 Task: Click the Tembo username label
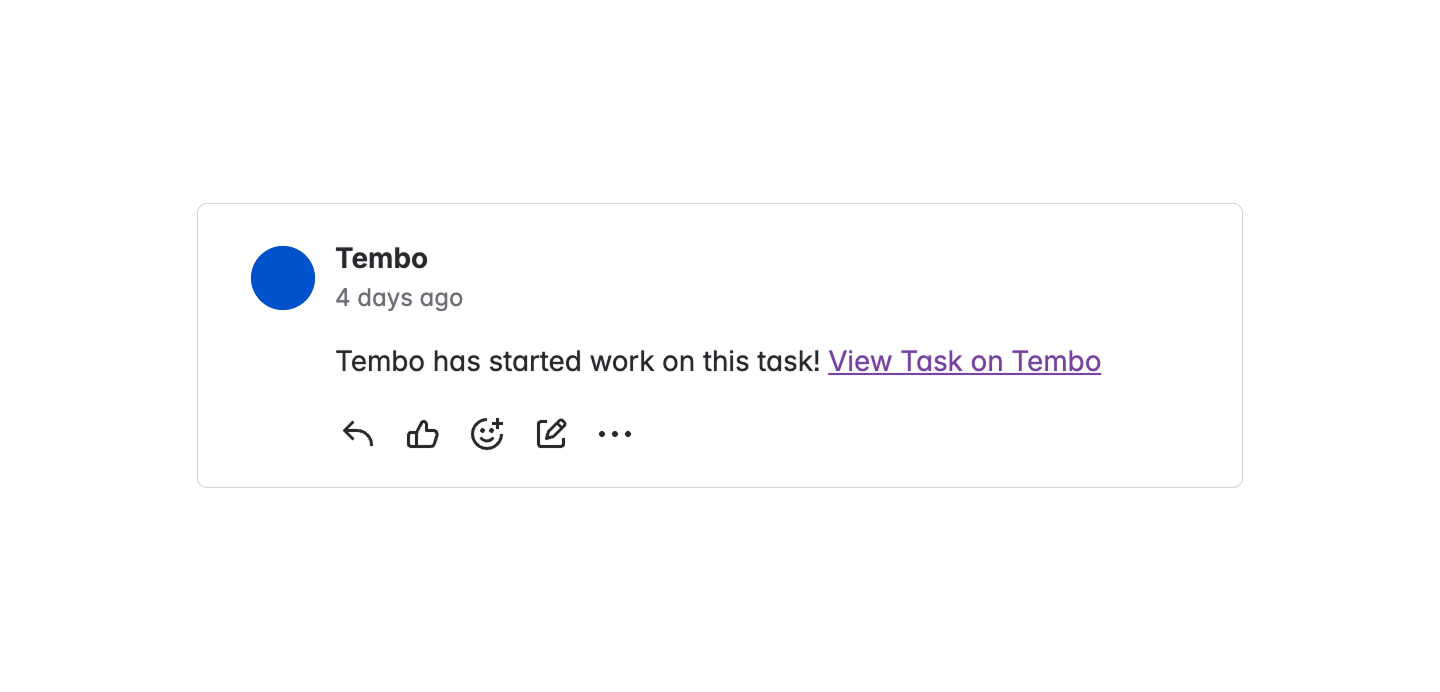pos(382,258)
